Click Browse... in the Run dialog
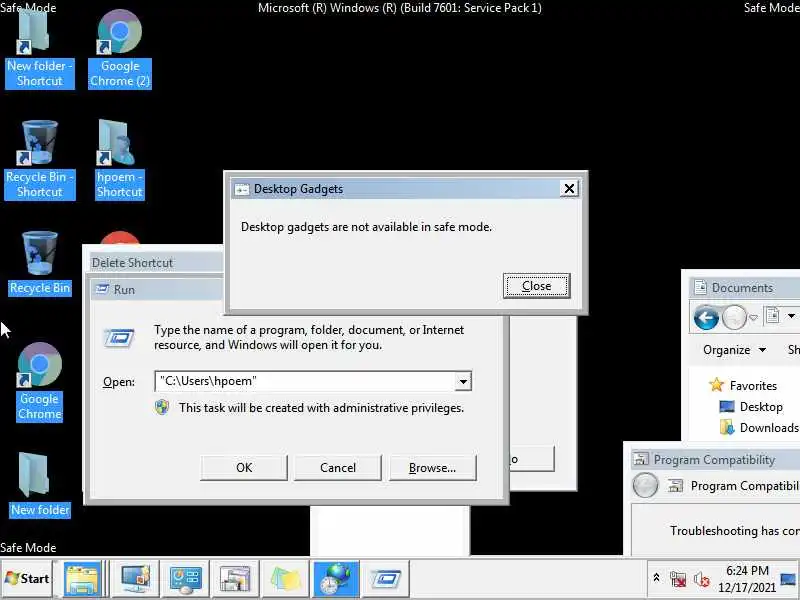 [433, 468]
